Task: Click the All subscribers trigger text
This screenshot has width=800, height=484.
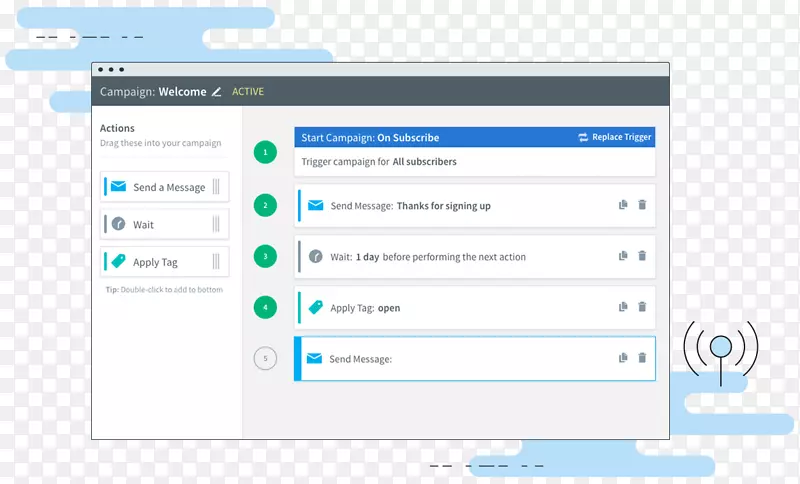Action: click(x=425, y=162)
